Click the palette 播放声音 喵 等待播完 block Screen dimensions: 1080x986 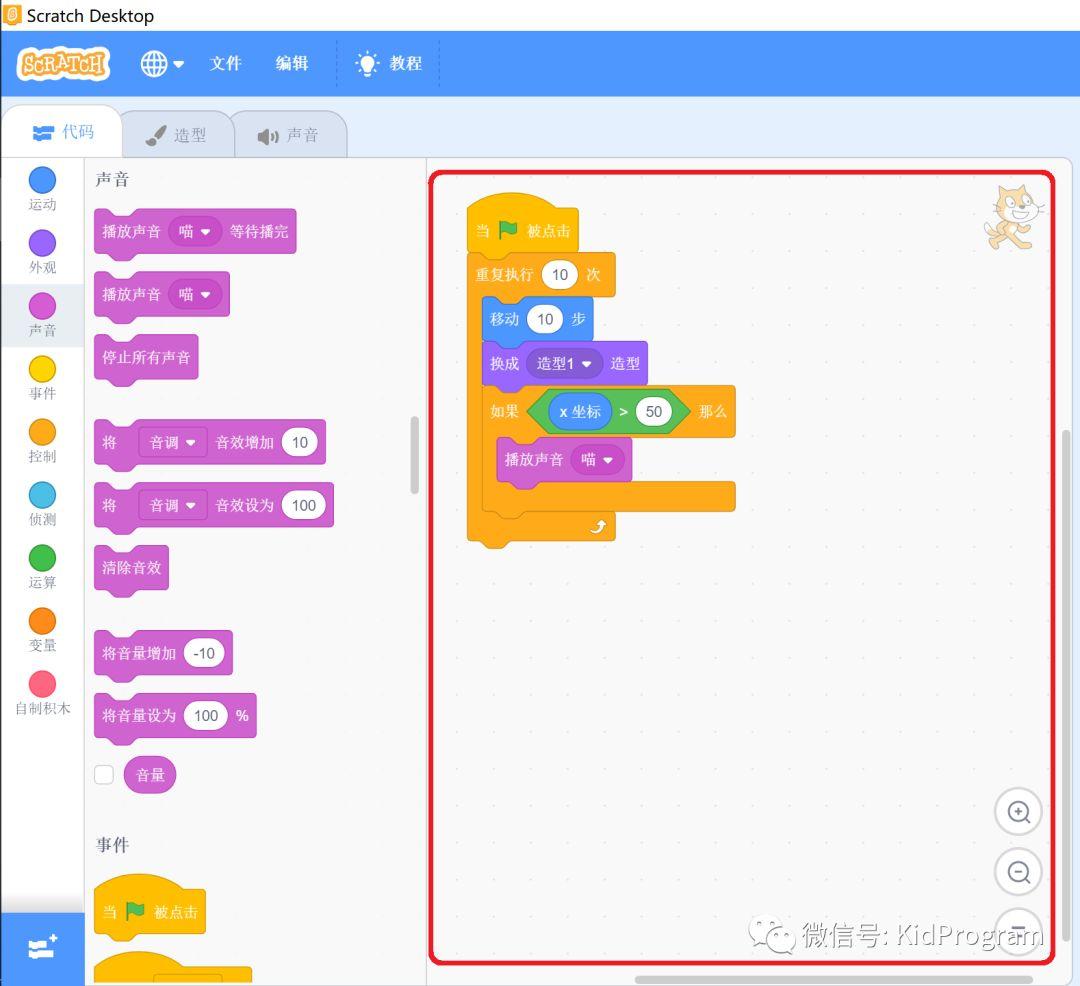(x=195, y=232)
